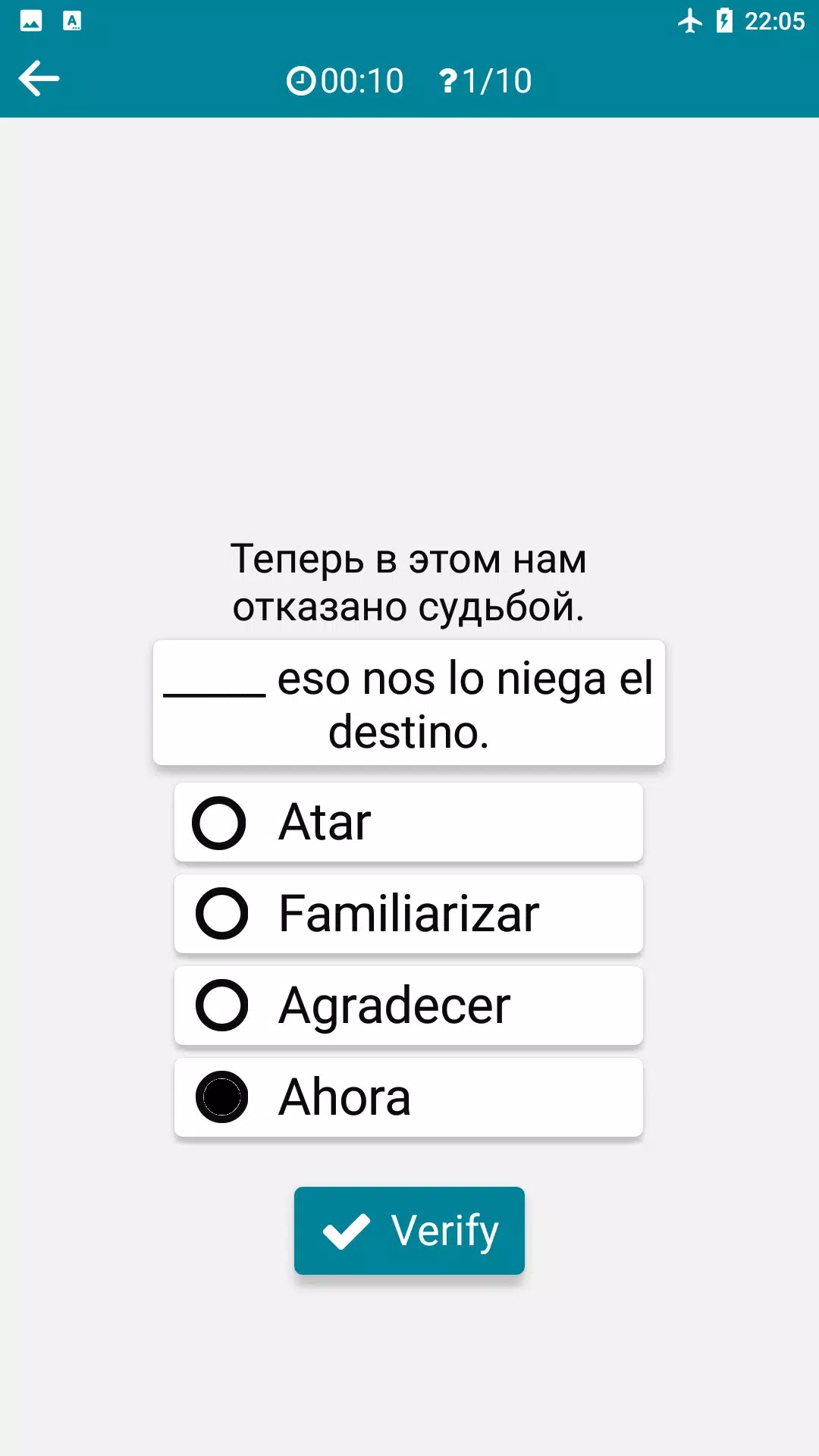Tap the Agradecer answer label

click(x=394, y=1006)
